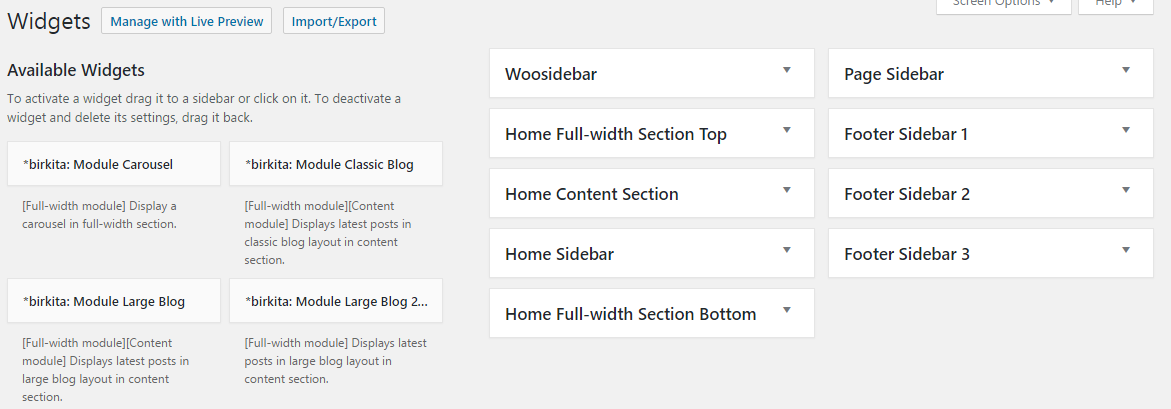The image size is (1171, 409).
Task: Open the Import/Export page
Action: pyautogui.click(x=334, y=21)
